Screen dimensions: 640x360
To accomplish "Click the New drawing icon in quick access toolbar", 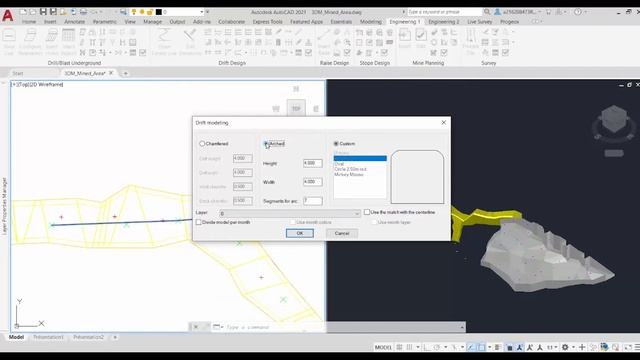I will [x=23, y=12].
